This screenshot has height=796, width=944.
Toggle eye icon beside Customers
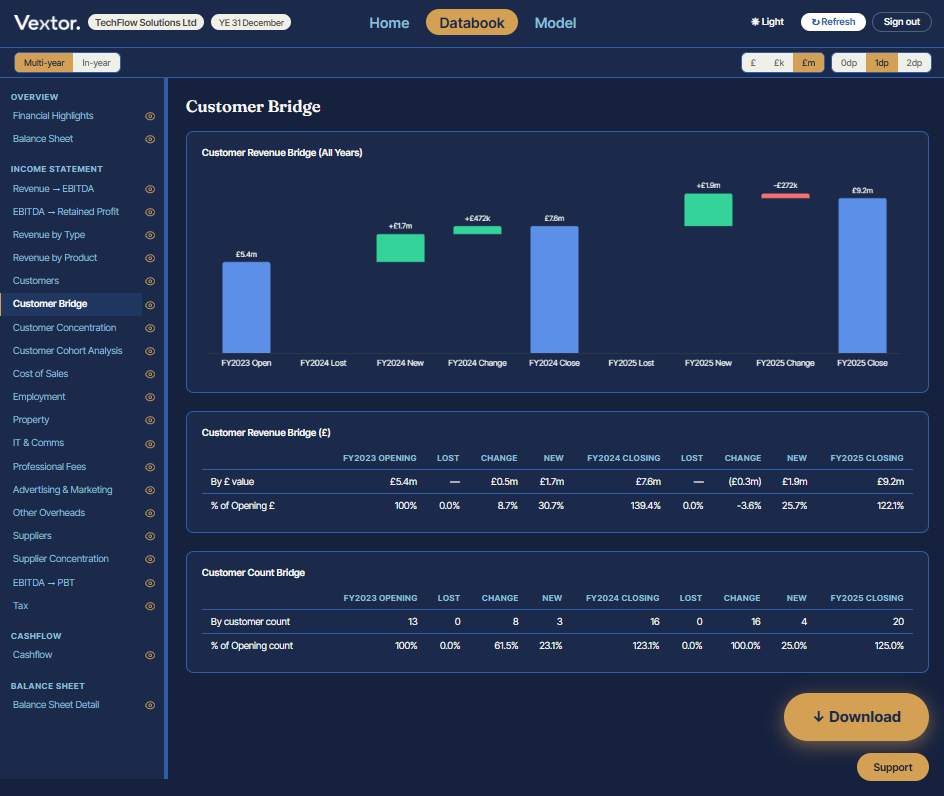[151, 281]
